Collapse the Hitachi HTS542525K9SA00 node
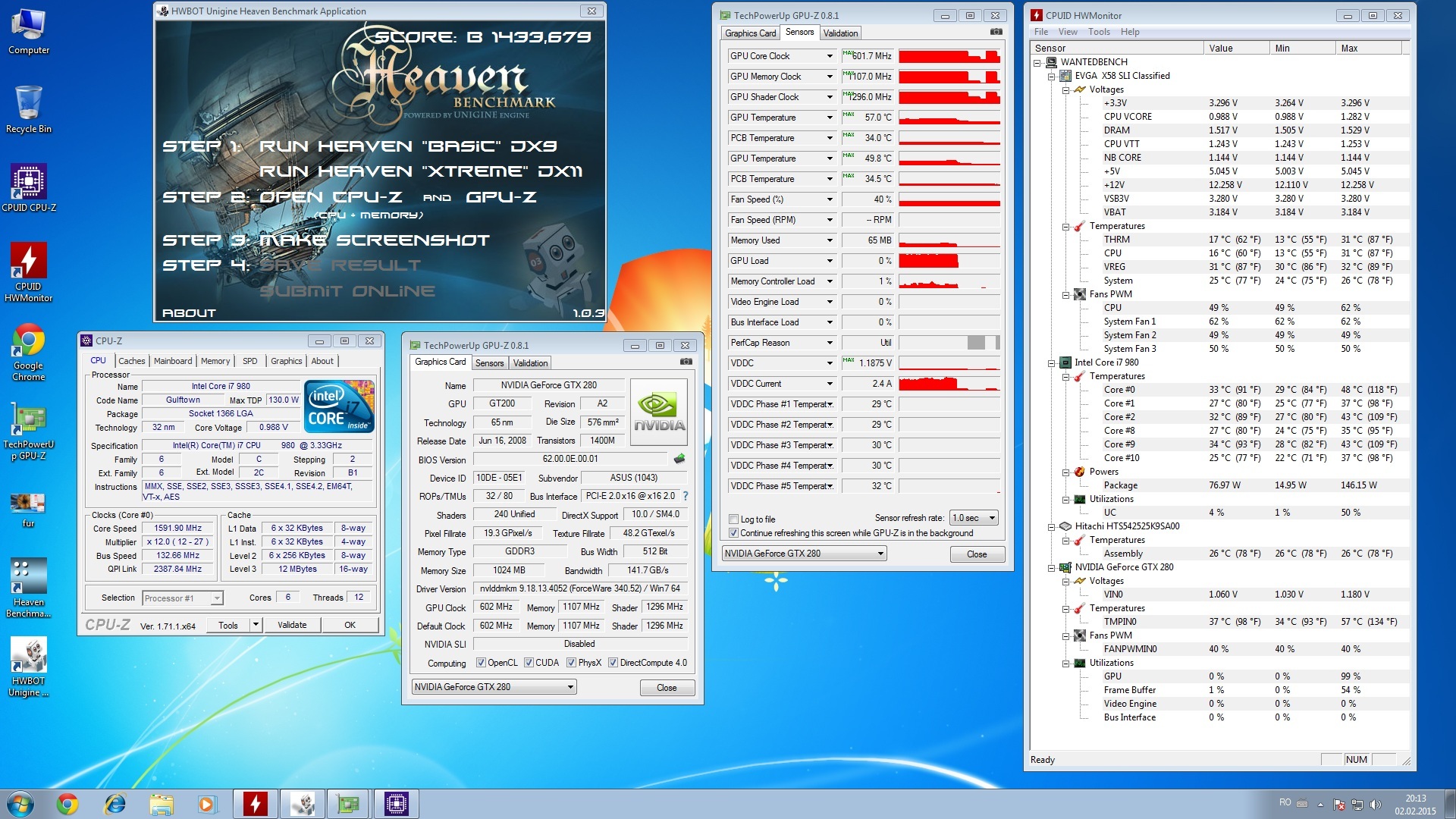 coord(1051,527)
